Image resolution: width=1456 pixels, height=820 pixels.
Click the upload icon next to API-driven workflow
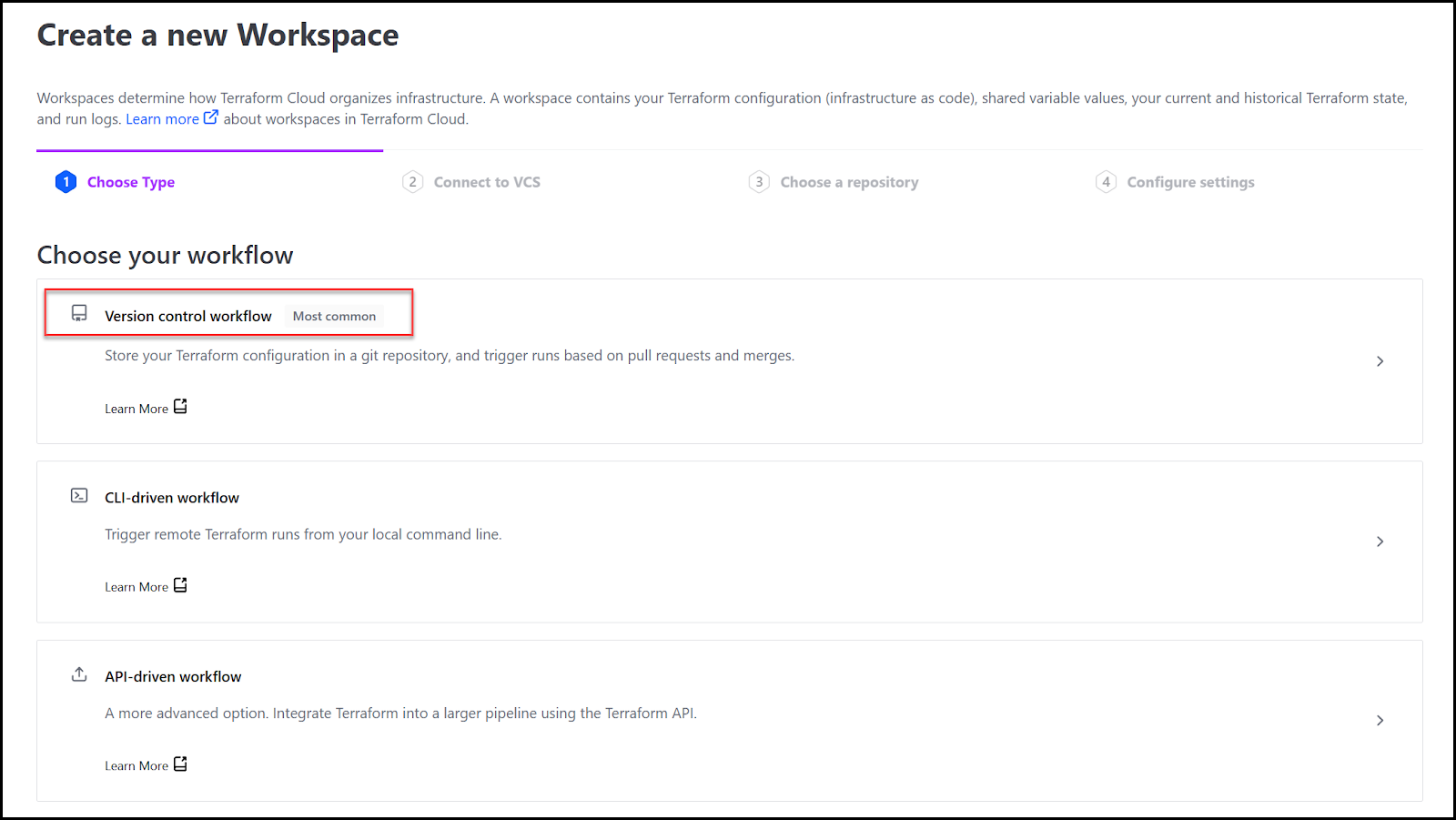[x=79, y=674]
